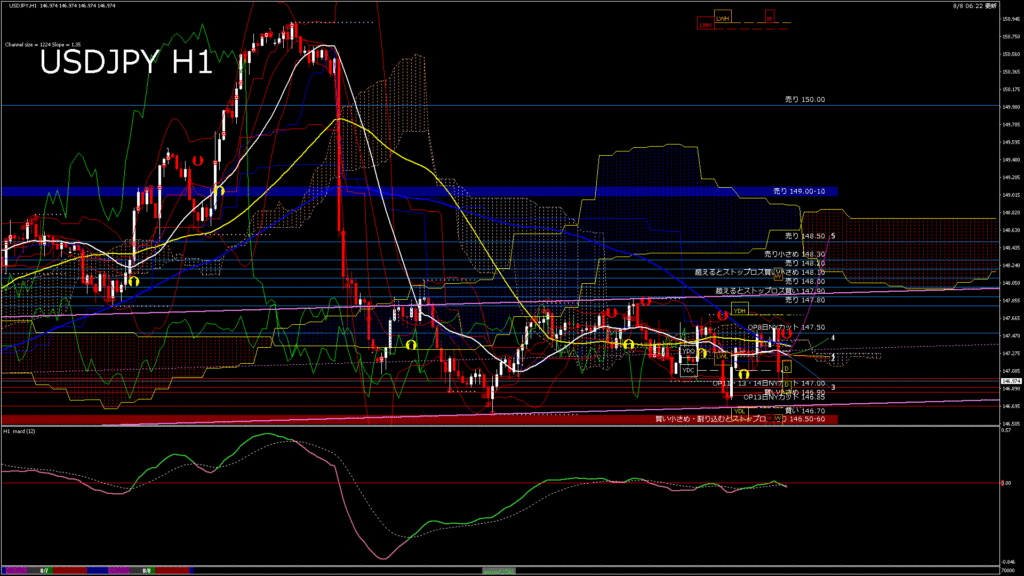Click the M box in top-right legend

(769, 18)
